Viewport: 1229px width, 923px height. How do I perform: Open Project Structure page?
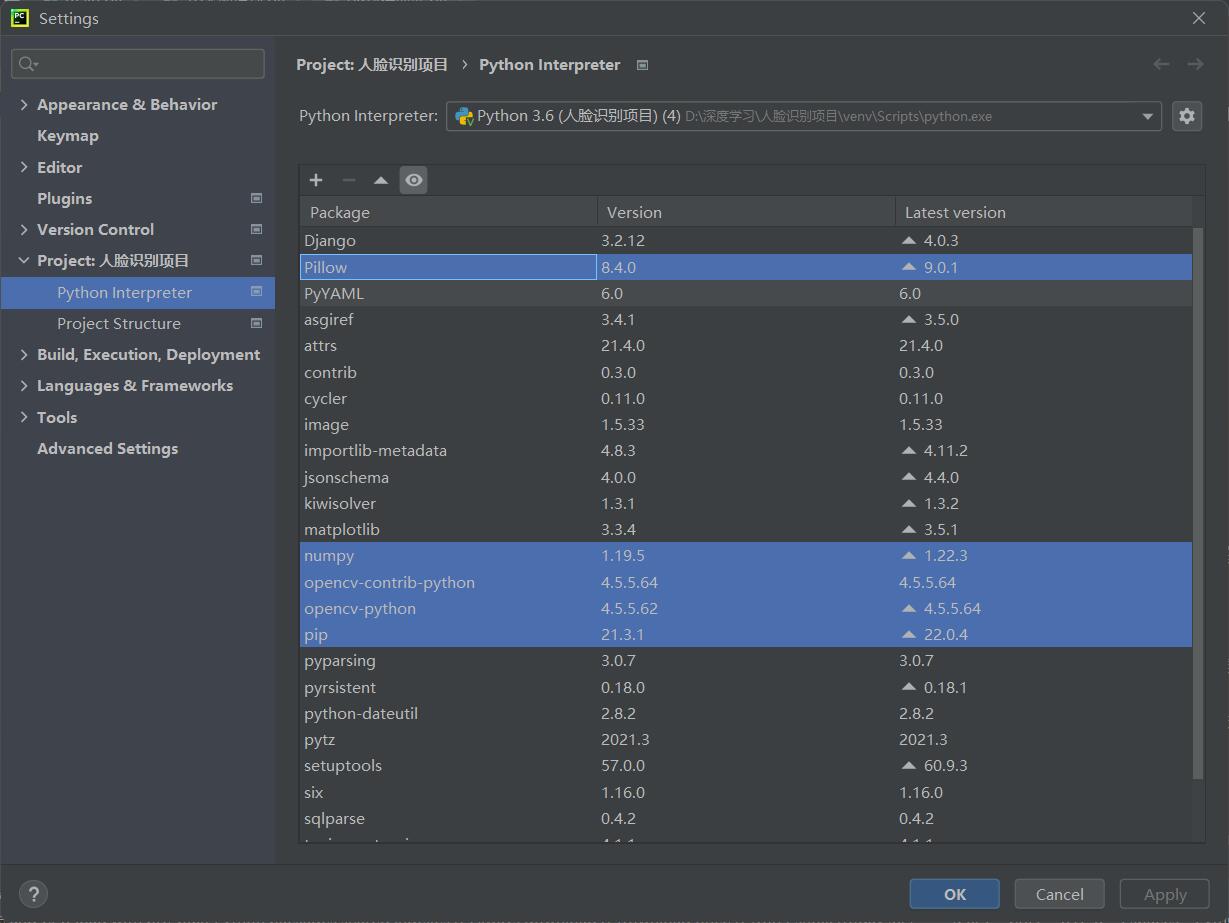[119, 323]
